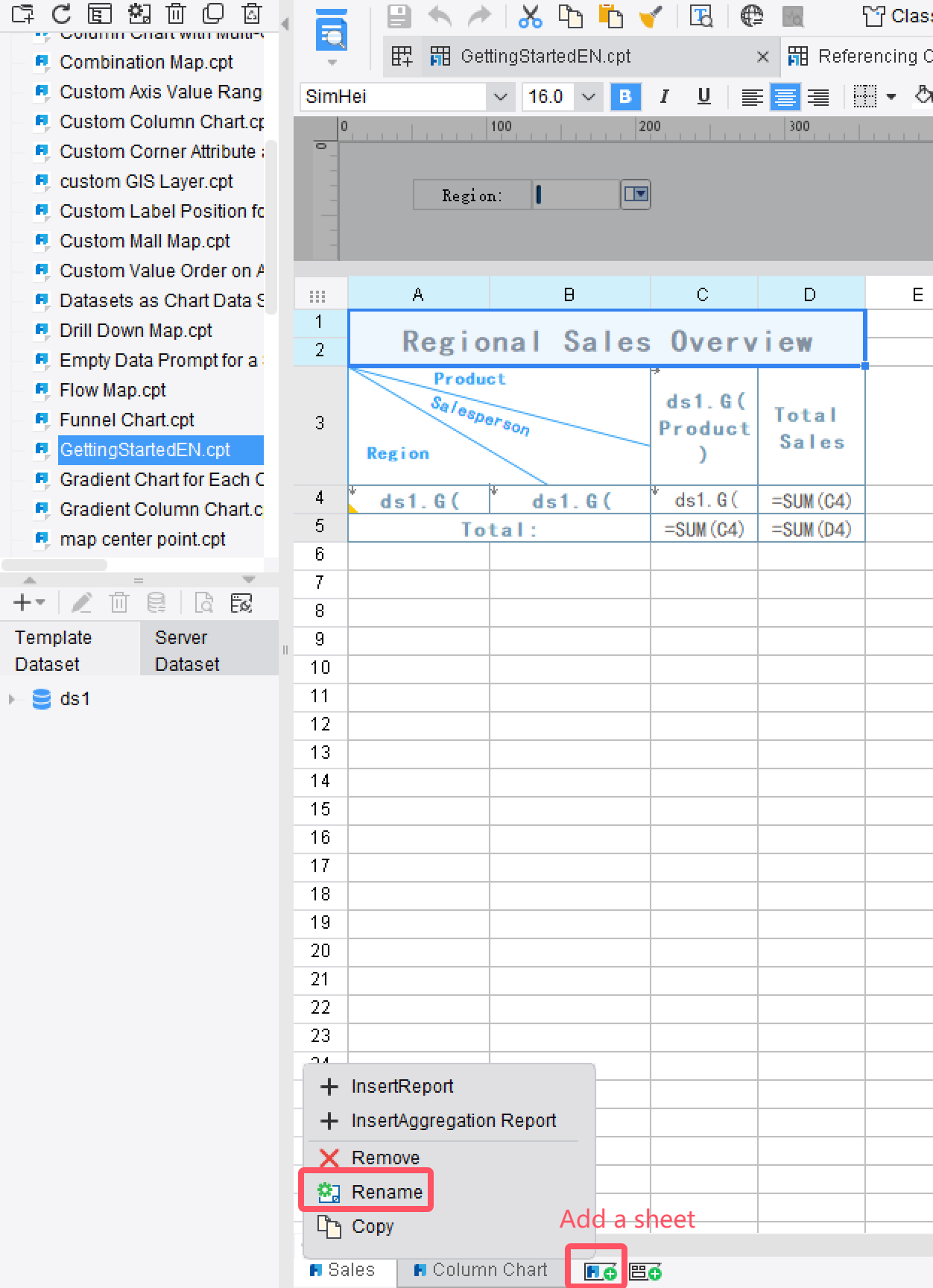The height and width of the screenshot is (1288, 933).
Task: Choose InsertReport from context menu
Action: (x=449, y=1086)
